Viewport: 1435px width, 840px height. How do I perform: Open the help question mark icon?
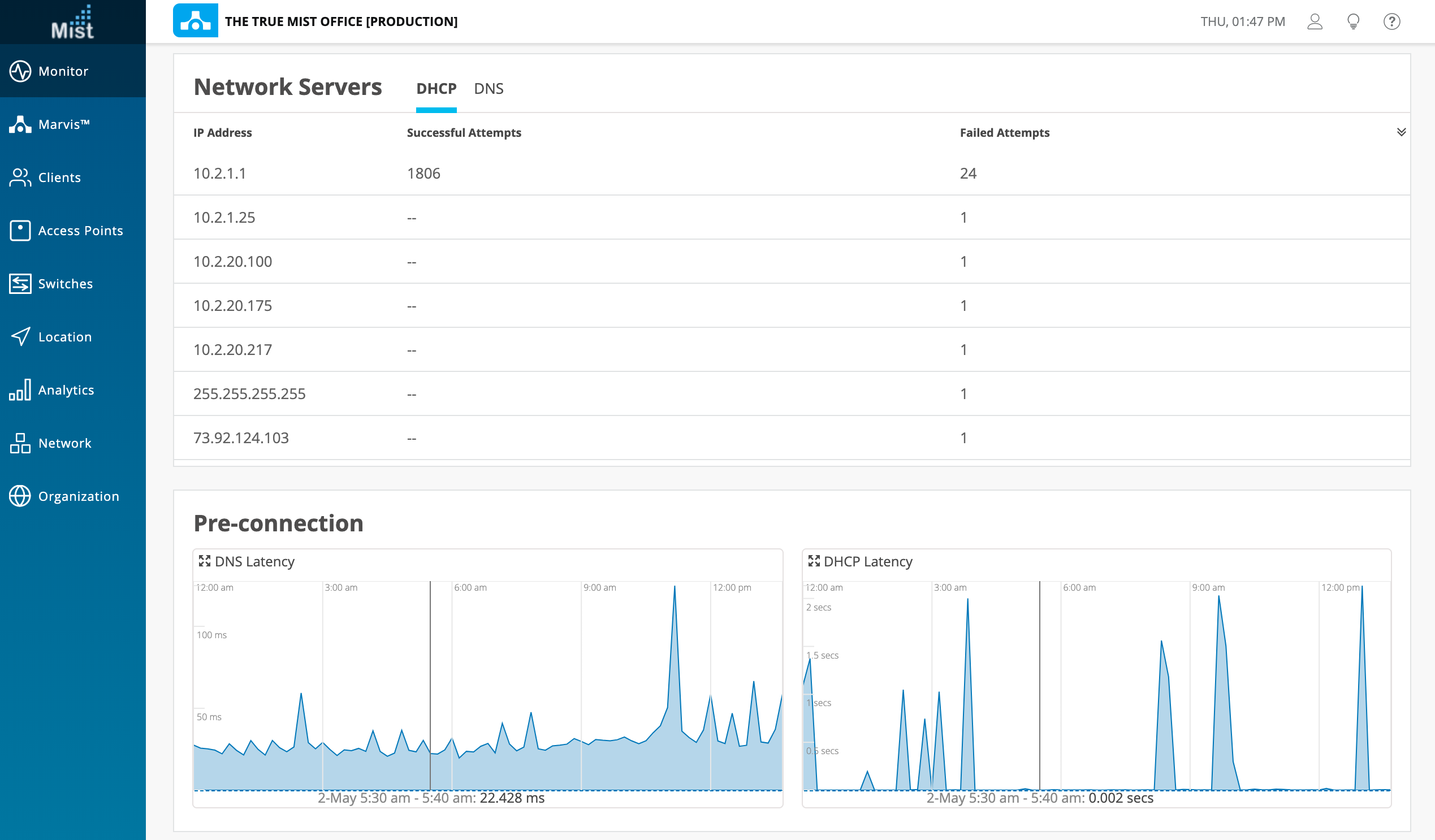[x=1391, y=21]
